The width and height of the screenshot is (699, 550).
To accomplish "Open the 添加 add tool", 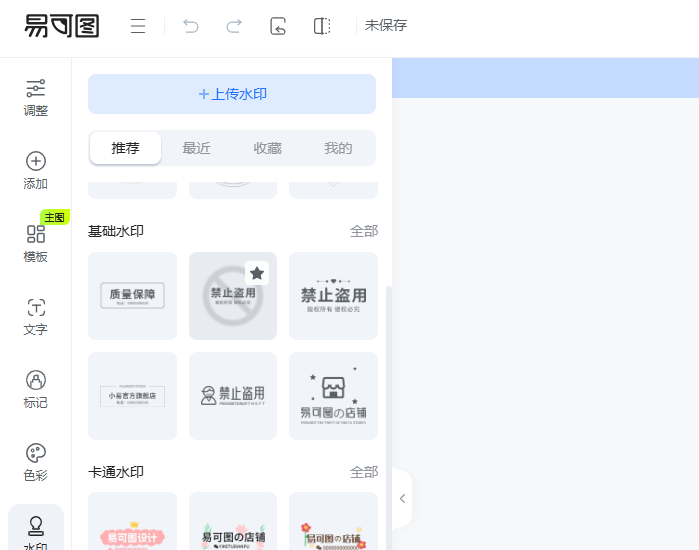I will (x=36, y=171).
